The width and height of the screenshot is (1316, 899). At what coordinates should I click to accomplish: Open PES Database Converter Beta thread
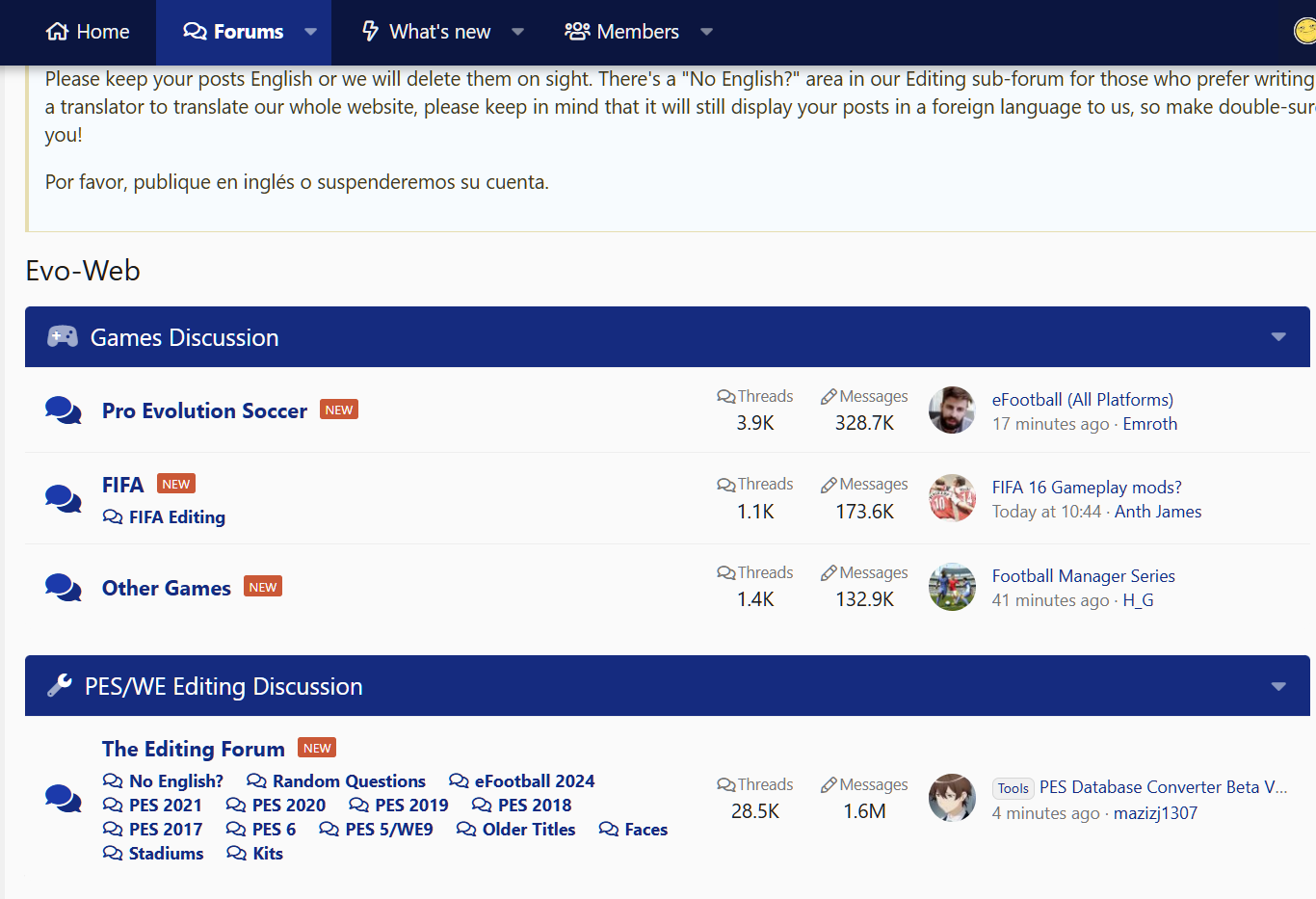tap(1163, 787)
